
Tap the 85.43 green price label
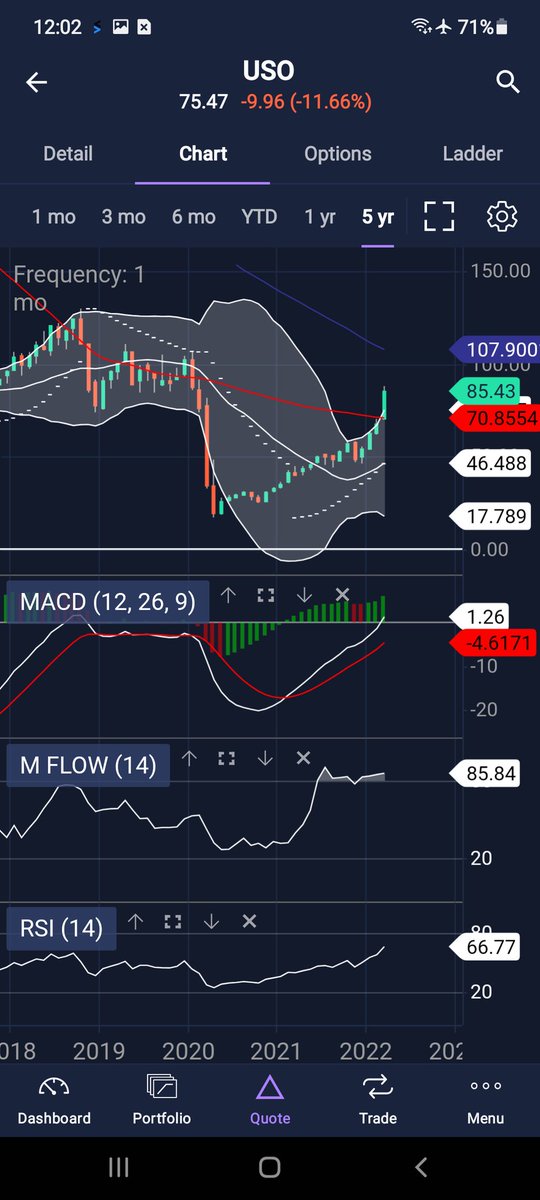click(487, 392)
